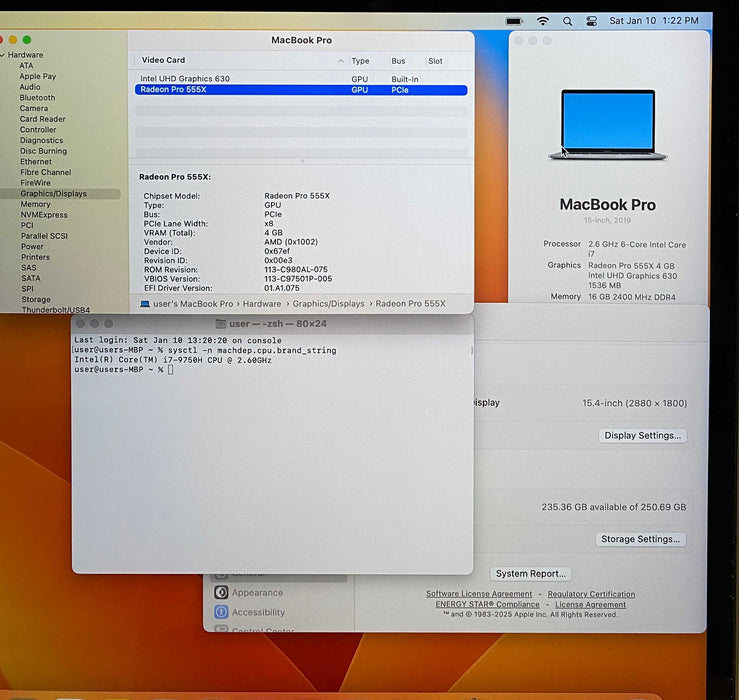
Task: Click the 113-C980AL-075 ROM Revision value
Action: (x=296, y=270)
